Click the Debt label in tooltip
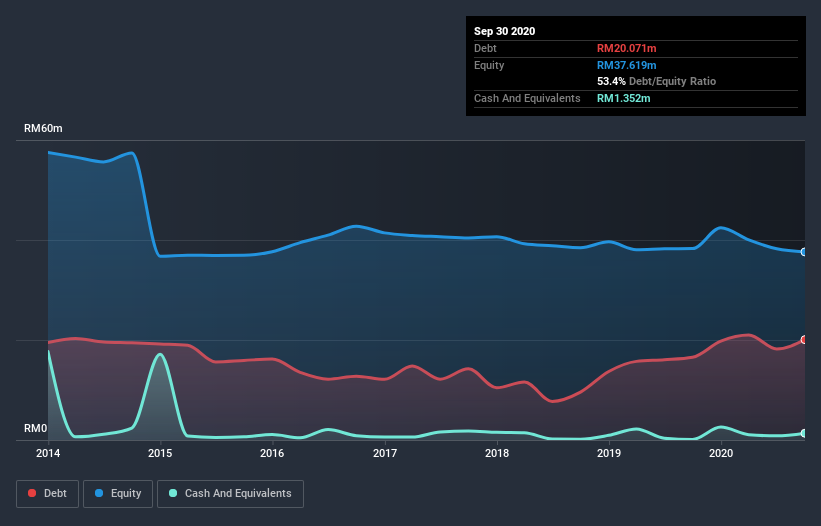The width and height of the screenshot is (821, 526). 485,48
